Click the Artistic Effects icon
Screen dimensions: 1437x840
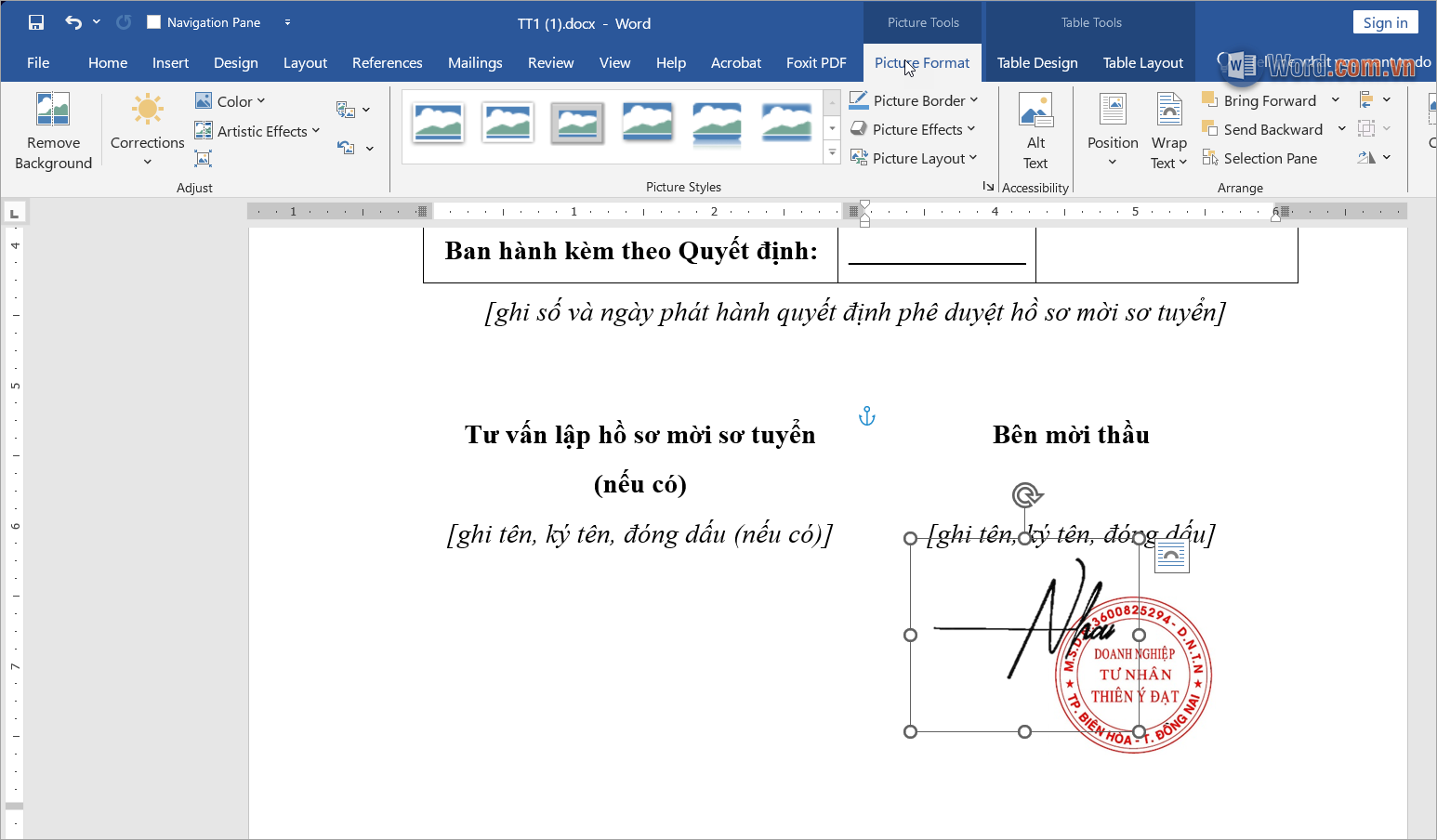click(204, 130)
